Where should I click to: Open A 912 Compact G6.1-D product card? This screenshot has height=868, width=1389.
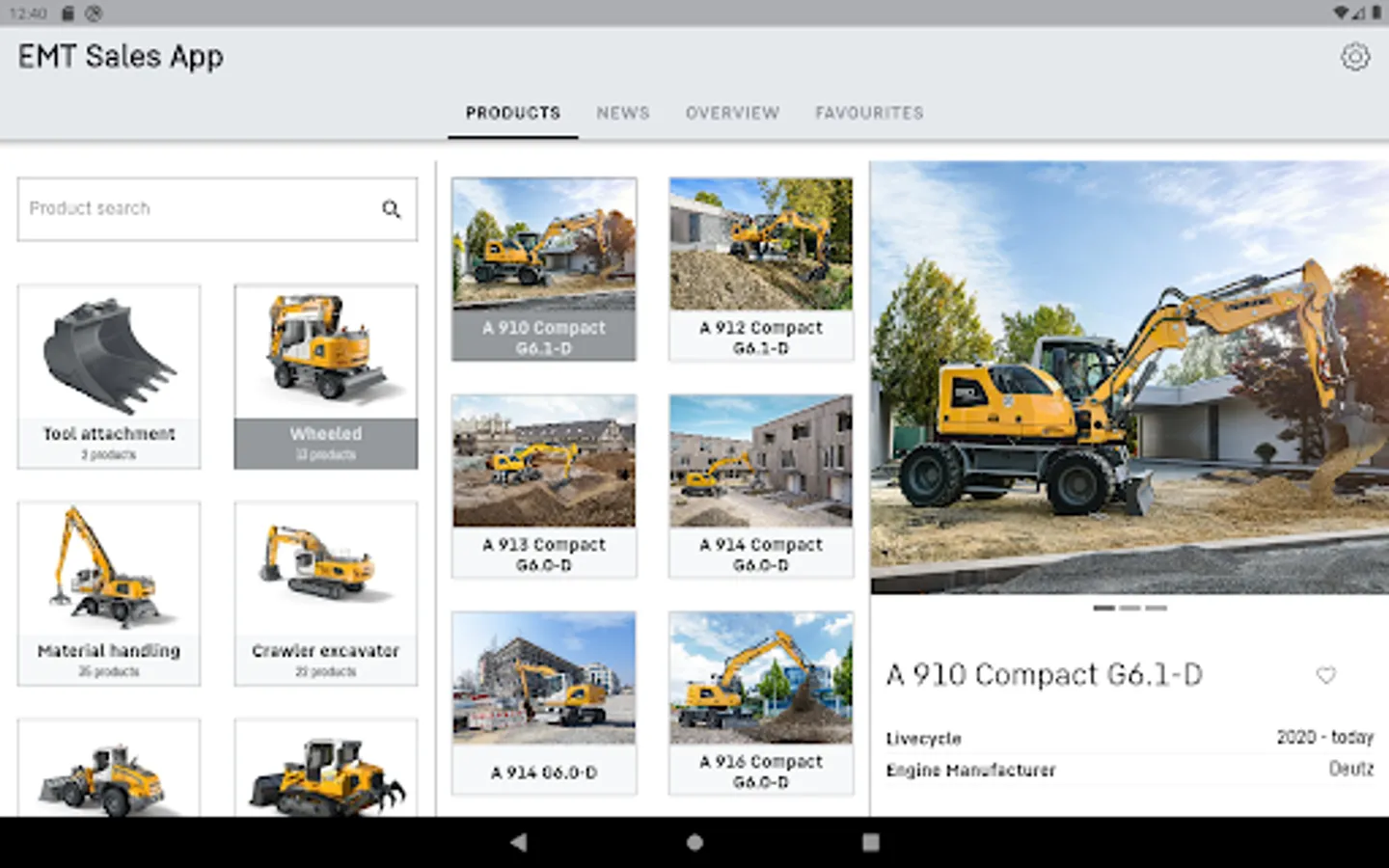click(761, 269)
